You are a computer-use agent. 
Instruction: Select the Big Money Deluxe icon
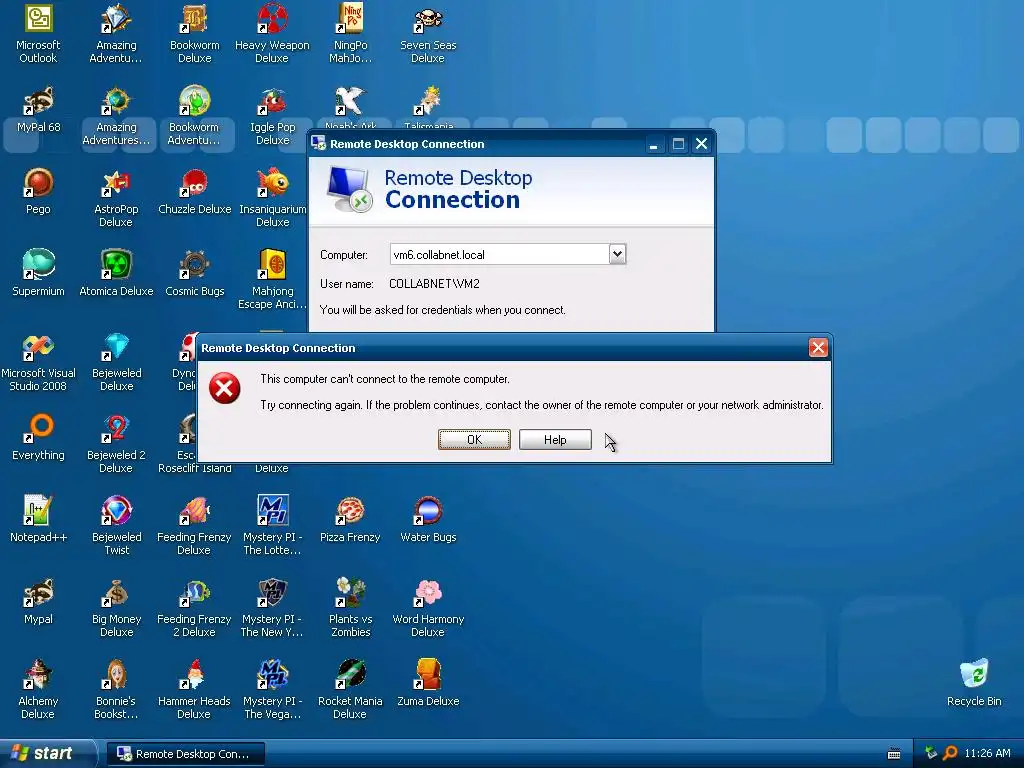[x=116, y=608]
